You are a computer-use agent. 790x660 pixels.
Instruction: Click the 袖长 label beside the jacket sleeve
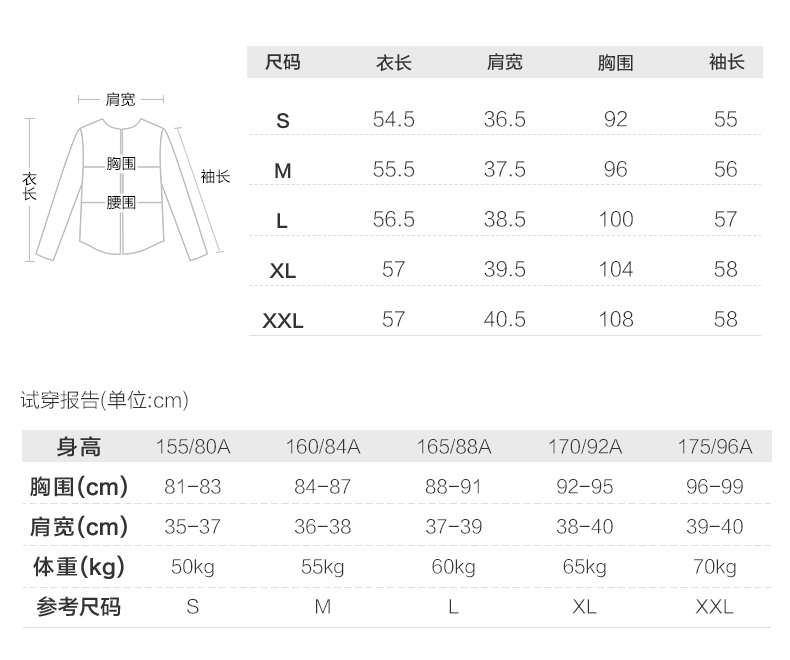click(215, 176)
